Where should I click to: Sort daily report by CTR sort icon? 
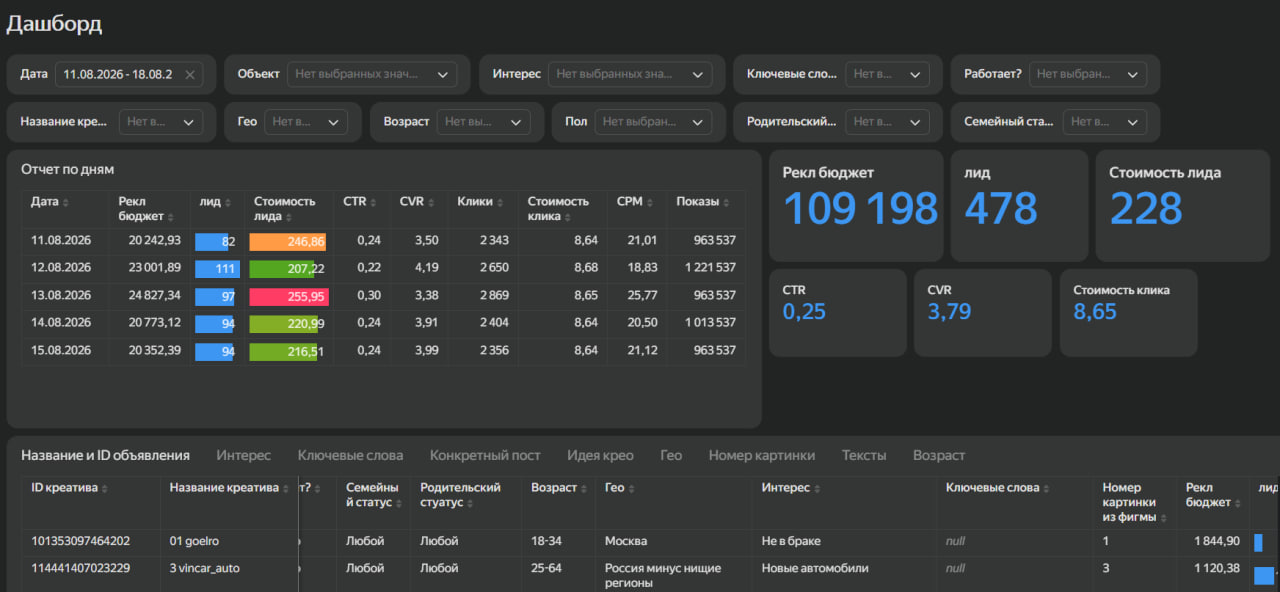(374, 202)
